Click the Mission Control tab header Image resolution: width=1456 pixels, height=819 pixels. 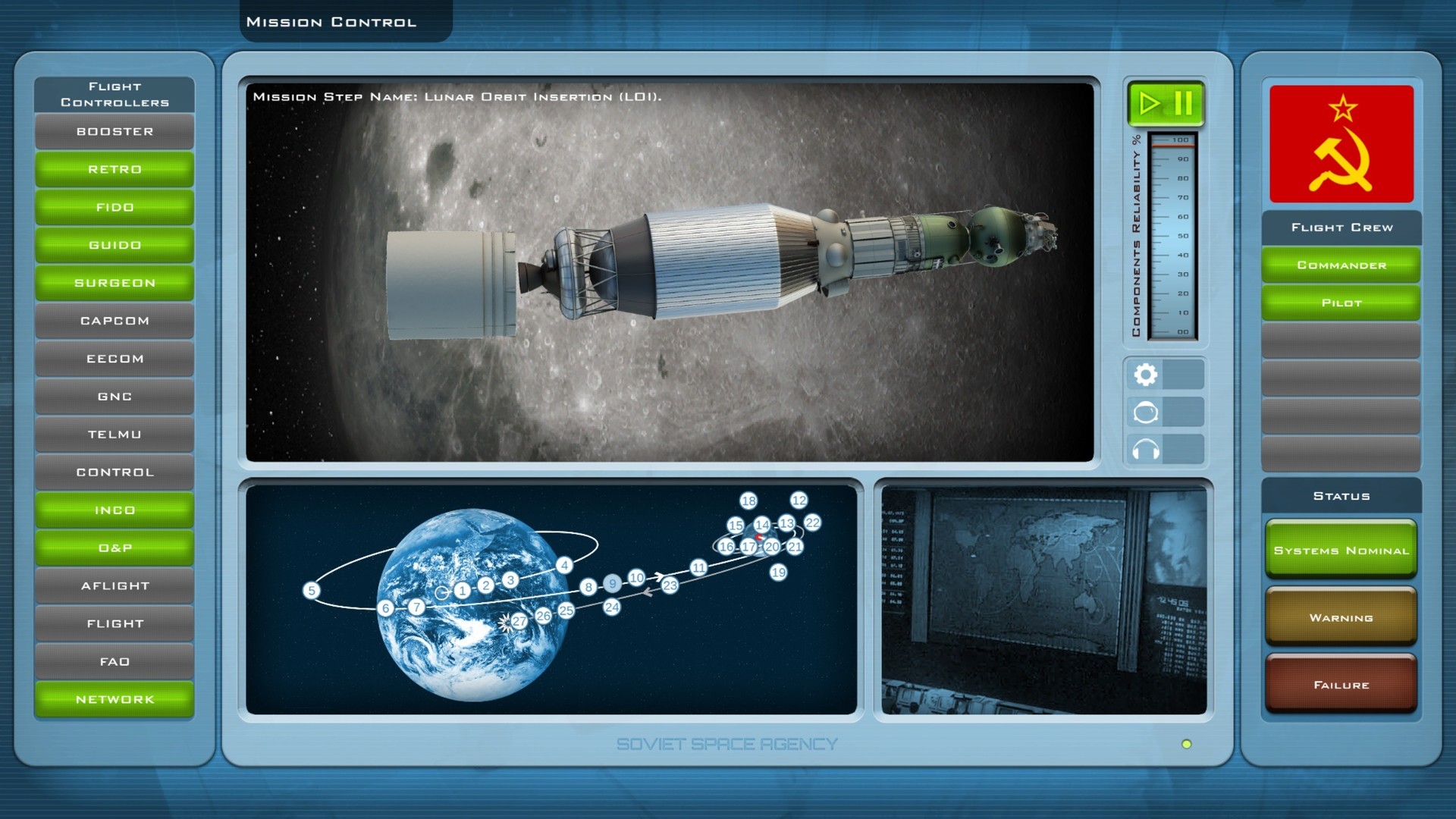[x=330, y=21]
